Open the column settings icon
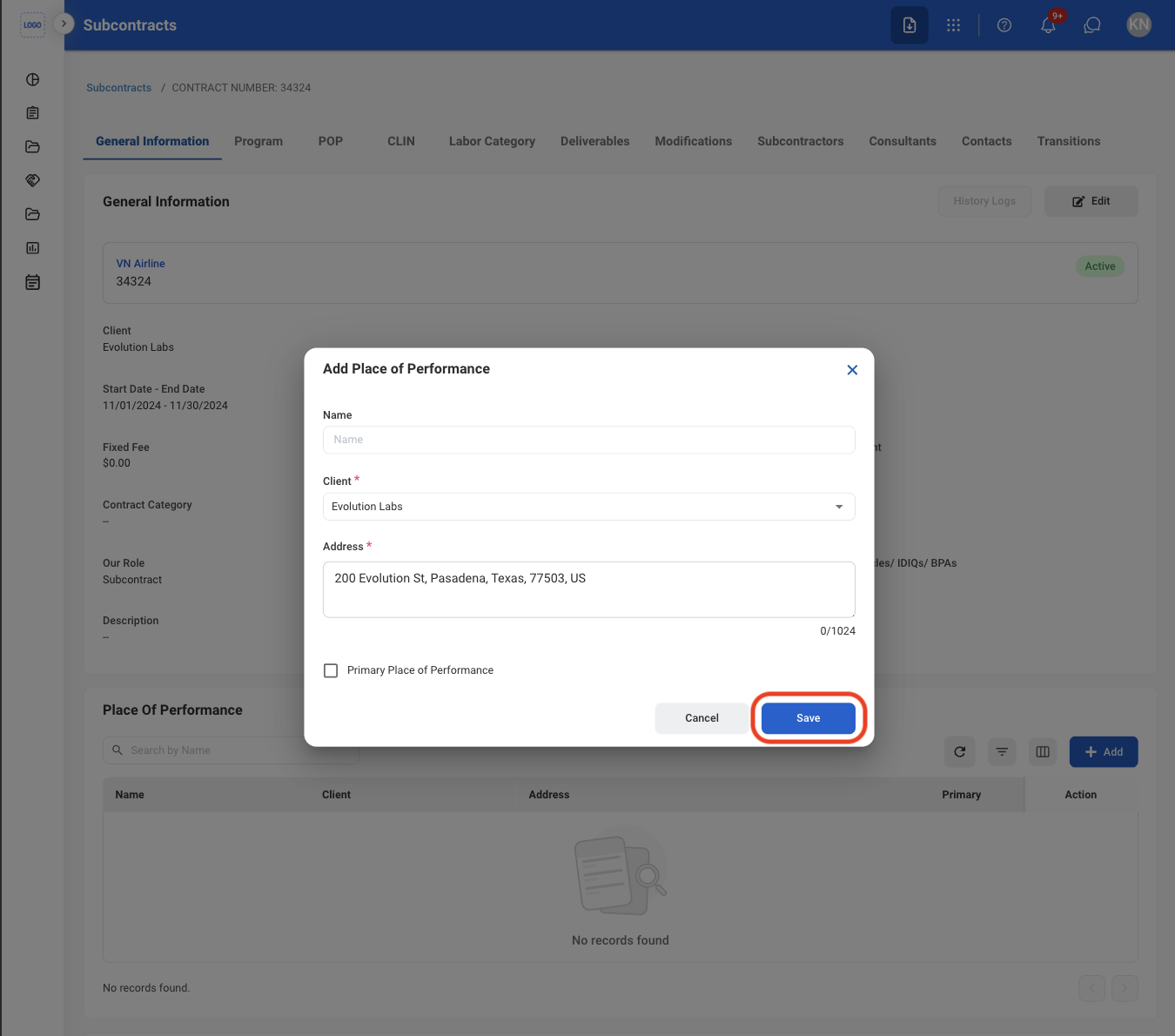Screen dimensions: 1175x1036 click(1043, 751)
